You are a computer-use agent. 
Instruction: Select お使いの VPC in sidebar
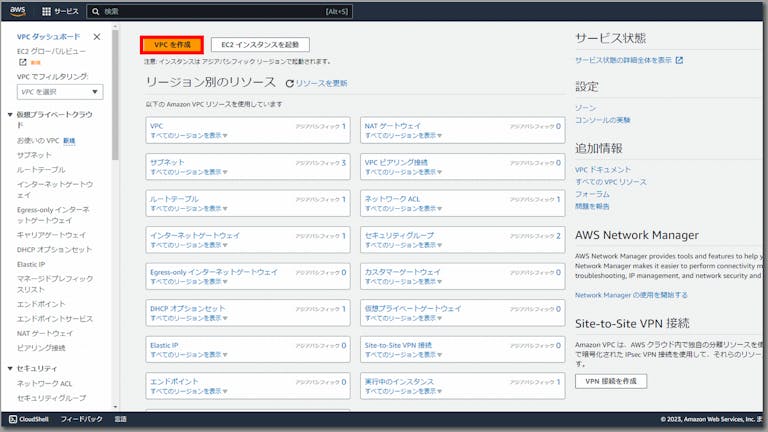[x=38, y=141]
